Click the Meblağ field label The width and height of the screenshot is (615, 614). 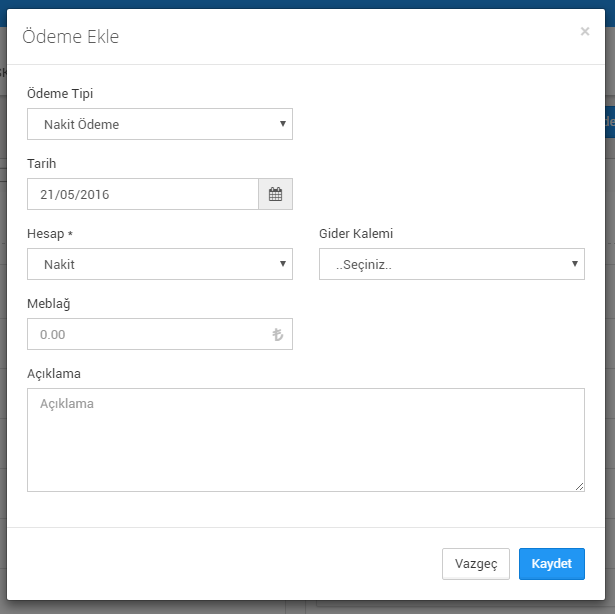click(x=49, y=304)
